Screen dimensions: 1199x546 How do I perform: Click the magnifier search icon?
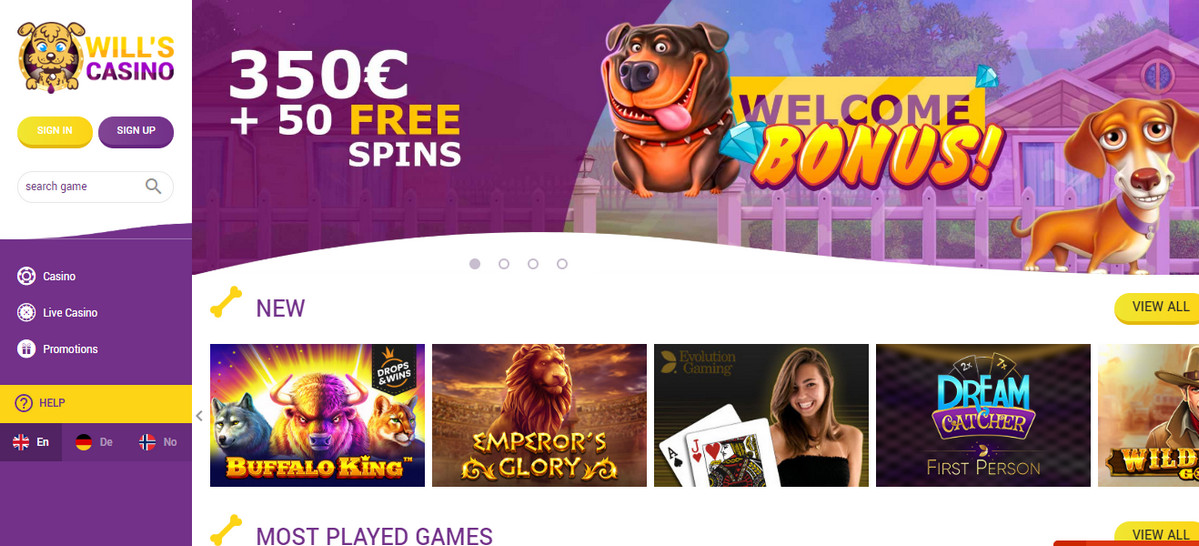(154, 186)
